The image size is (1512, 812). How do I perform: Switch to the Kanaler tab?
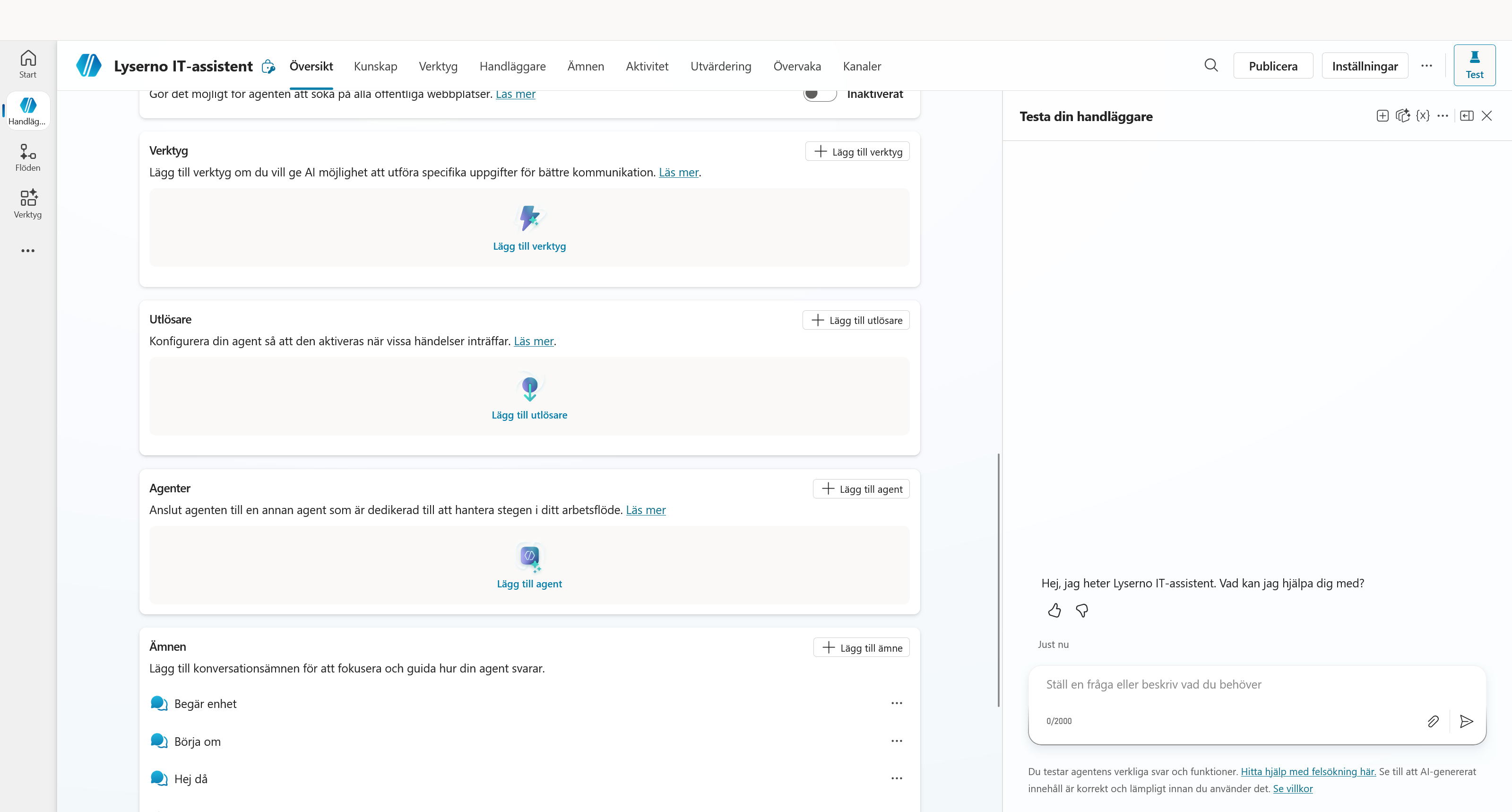(862, 66)
